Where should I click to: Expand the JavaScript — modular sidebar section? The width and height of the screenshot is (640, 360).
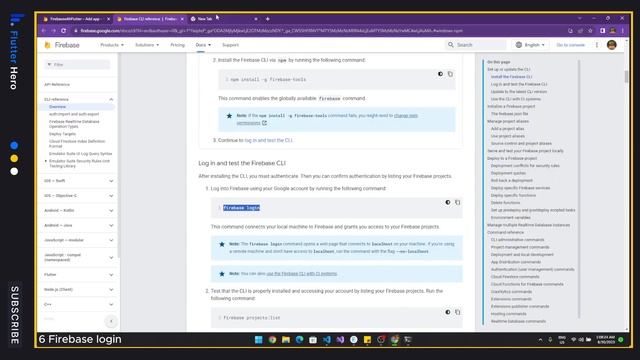pyautogui.click(x=111, y=240)
